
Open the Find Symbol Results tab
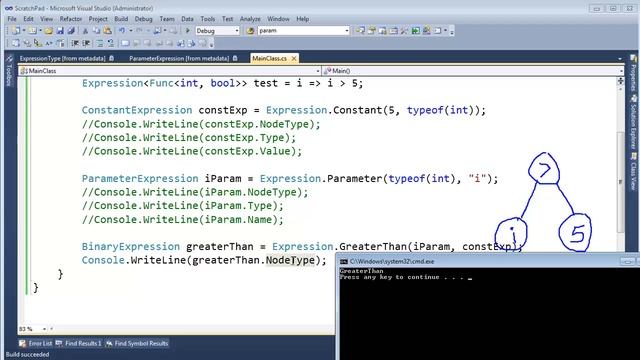tap(137, 344)
